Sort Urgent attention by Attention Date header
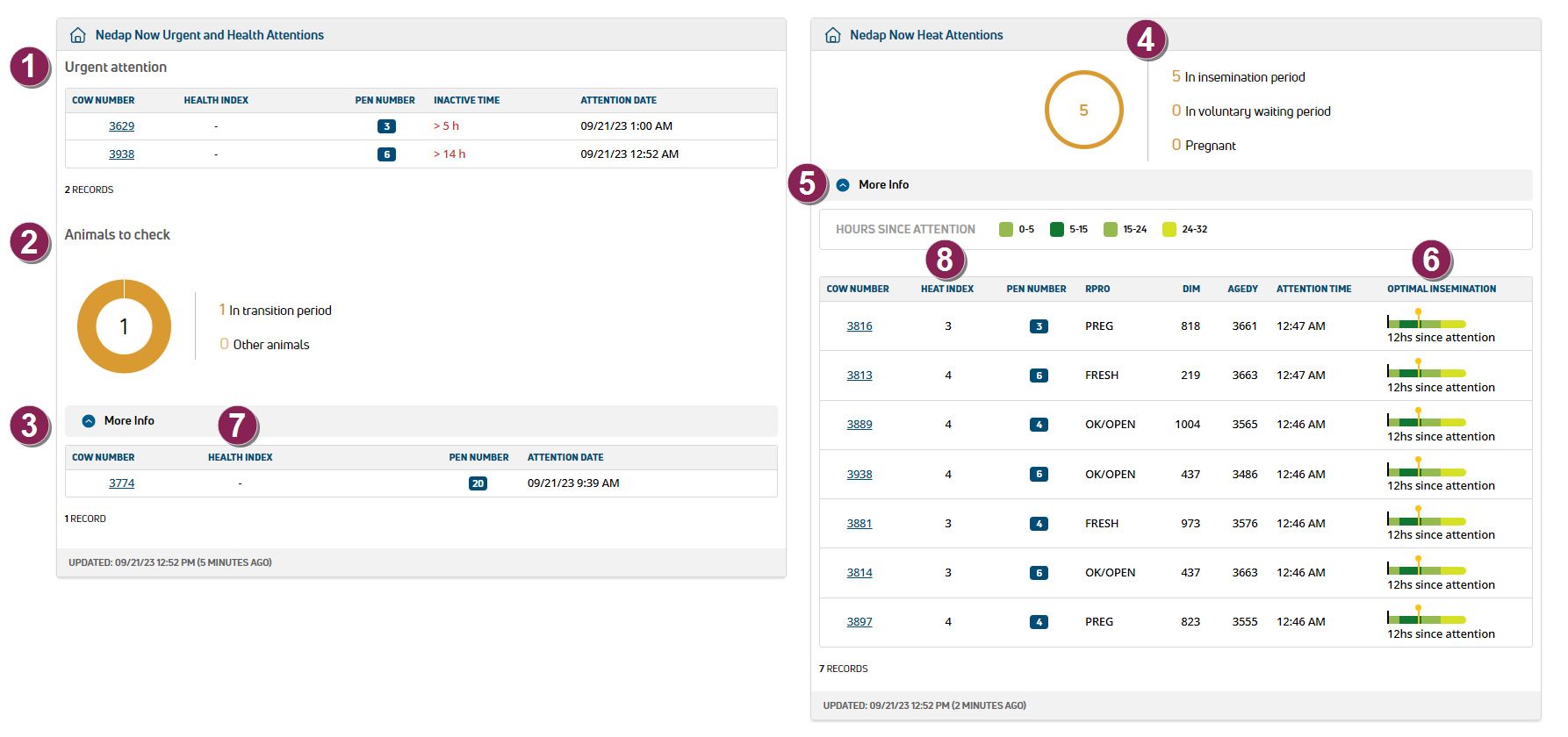The image size is (1568, 737). 618,101
